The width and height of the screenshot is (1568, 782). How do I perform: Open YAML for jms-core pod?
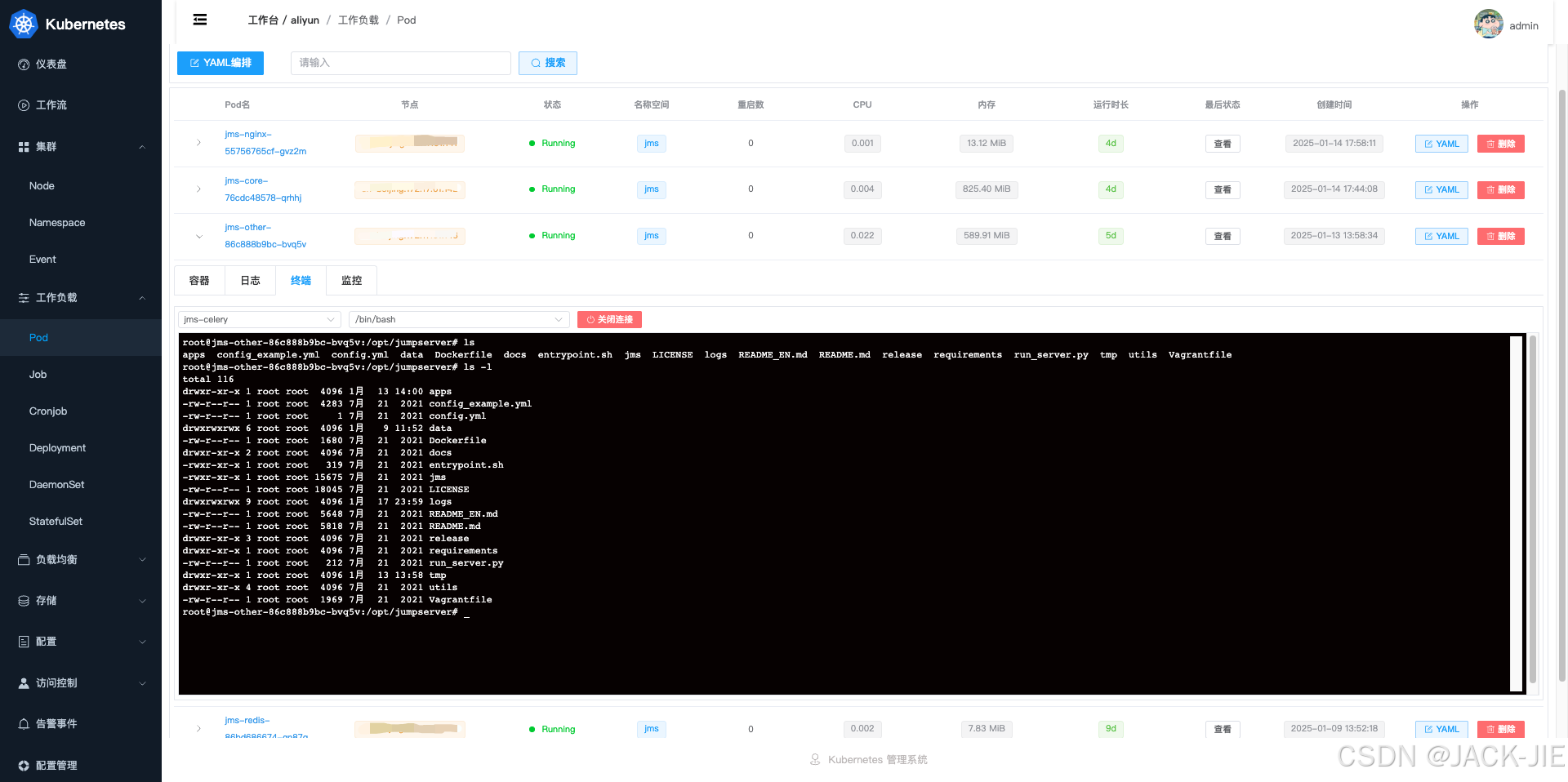(x=1441, y=189)
